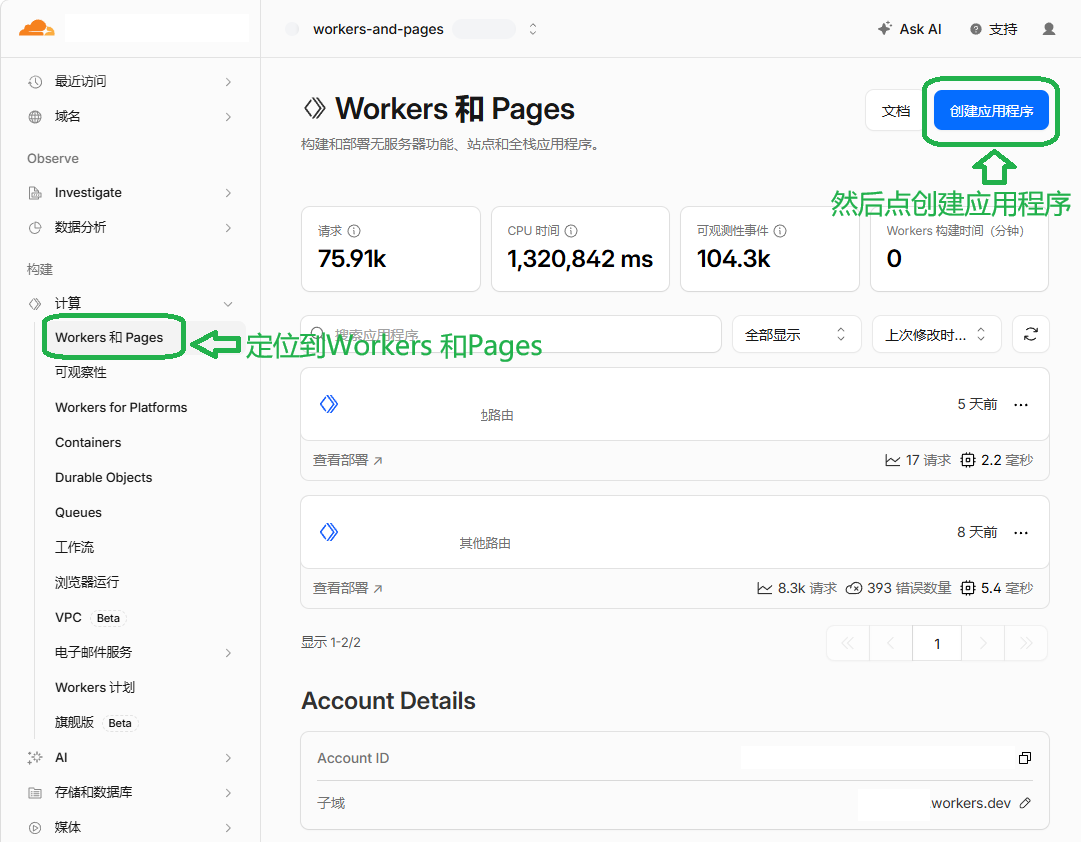
Task: Click the info icon next to 可观测性事件
Action: (780, 231)
